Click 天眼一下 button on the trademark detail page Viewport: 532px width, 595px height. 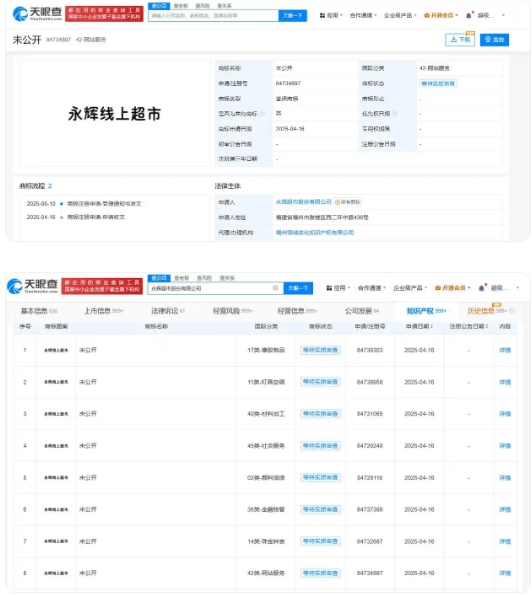click(x=293, y=16)
